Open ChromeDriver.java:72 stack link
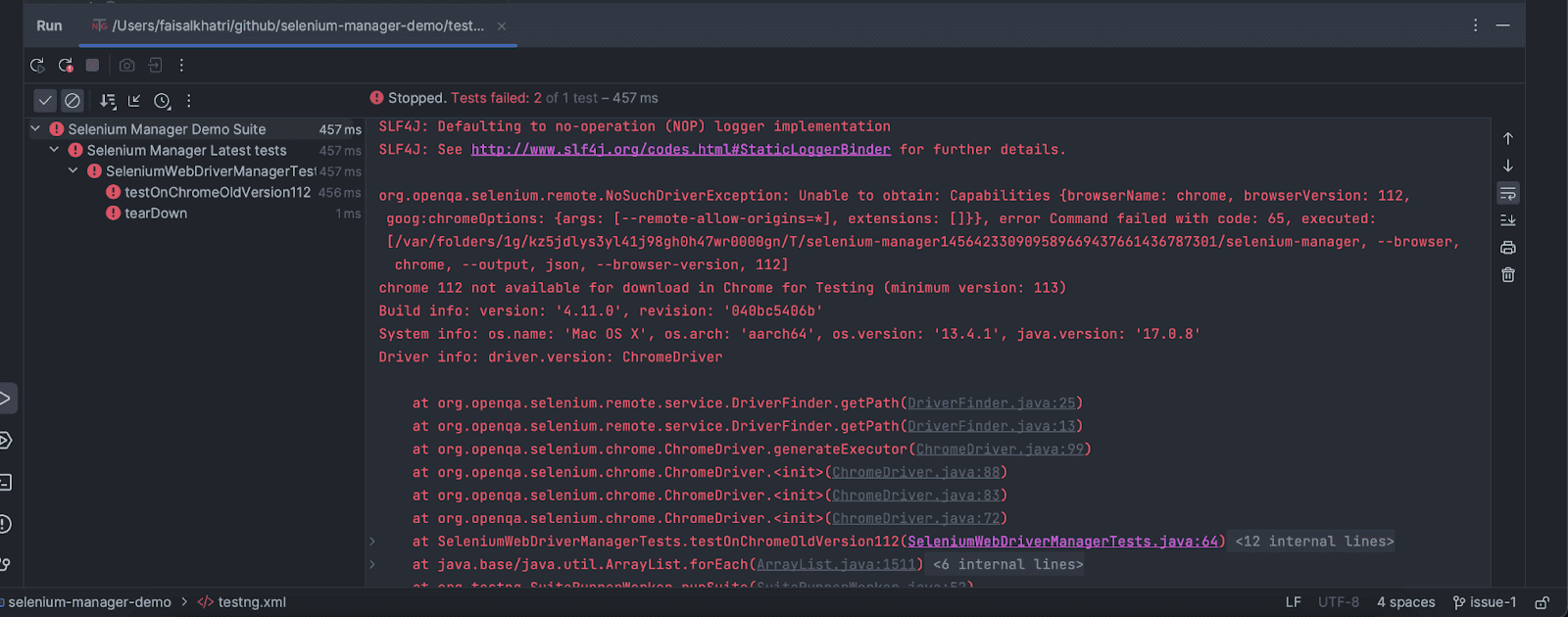The image size is (1568, 617). 916,519
